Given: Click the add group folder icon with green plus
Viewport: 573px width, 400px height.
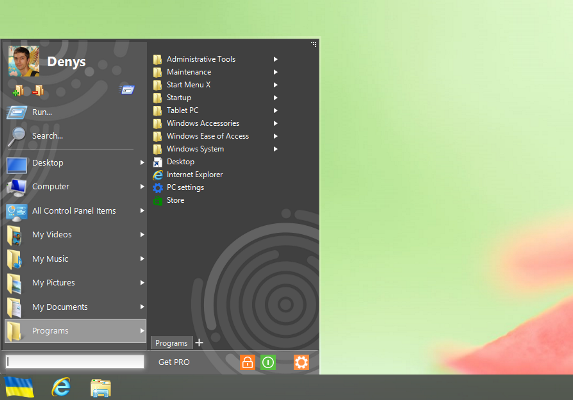Looking at the screenshot, I should point(18,90).
